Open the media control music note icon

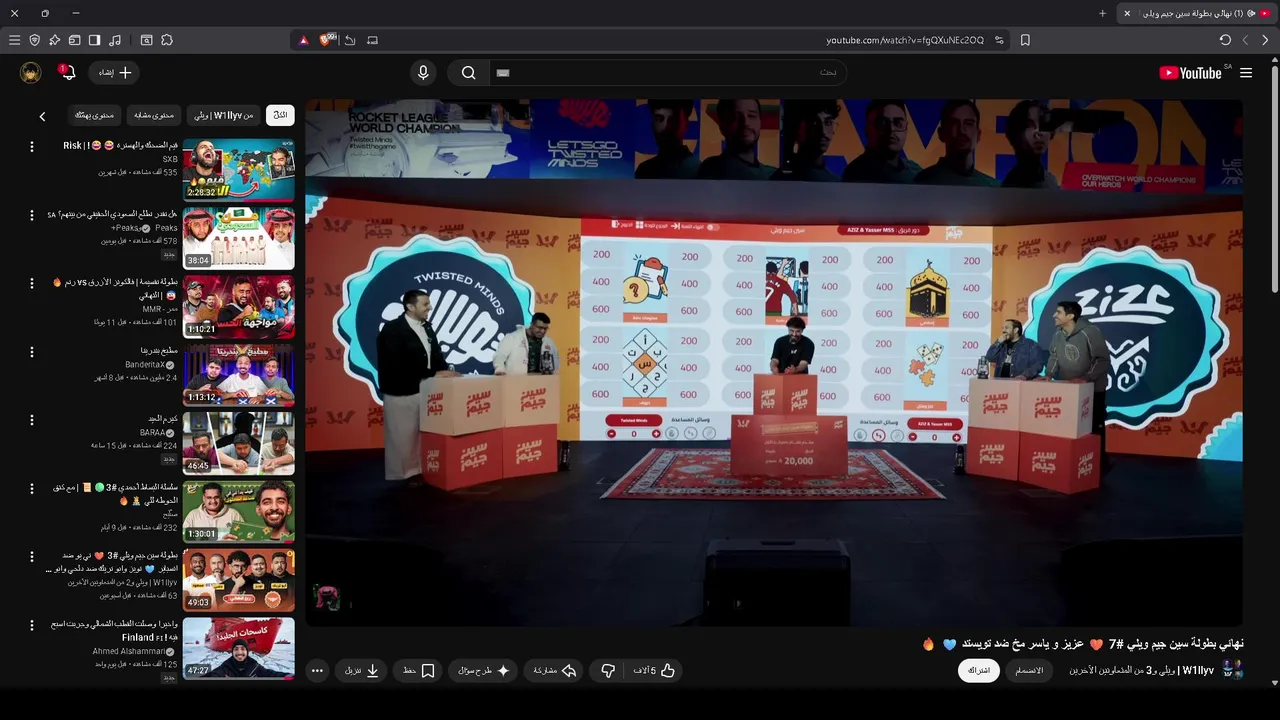[115, 40]
